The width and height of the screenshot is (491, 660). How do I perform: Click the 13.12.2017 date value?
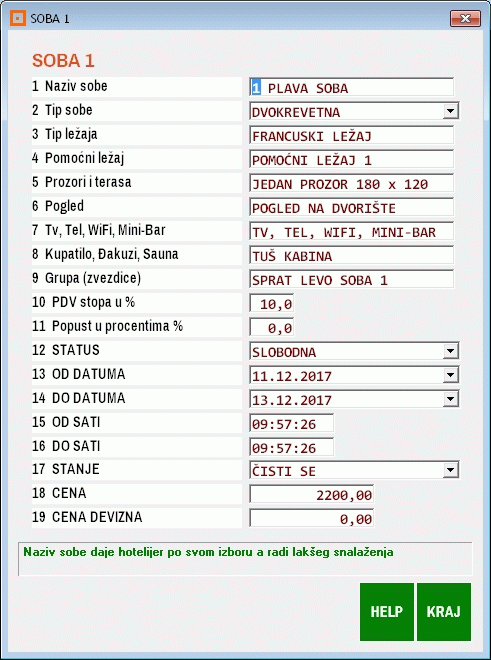pos(292,400)
